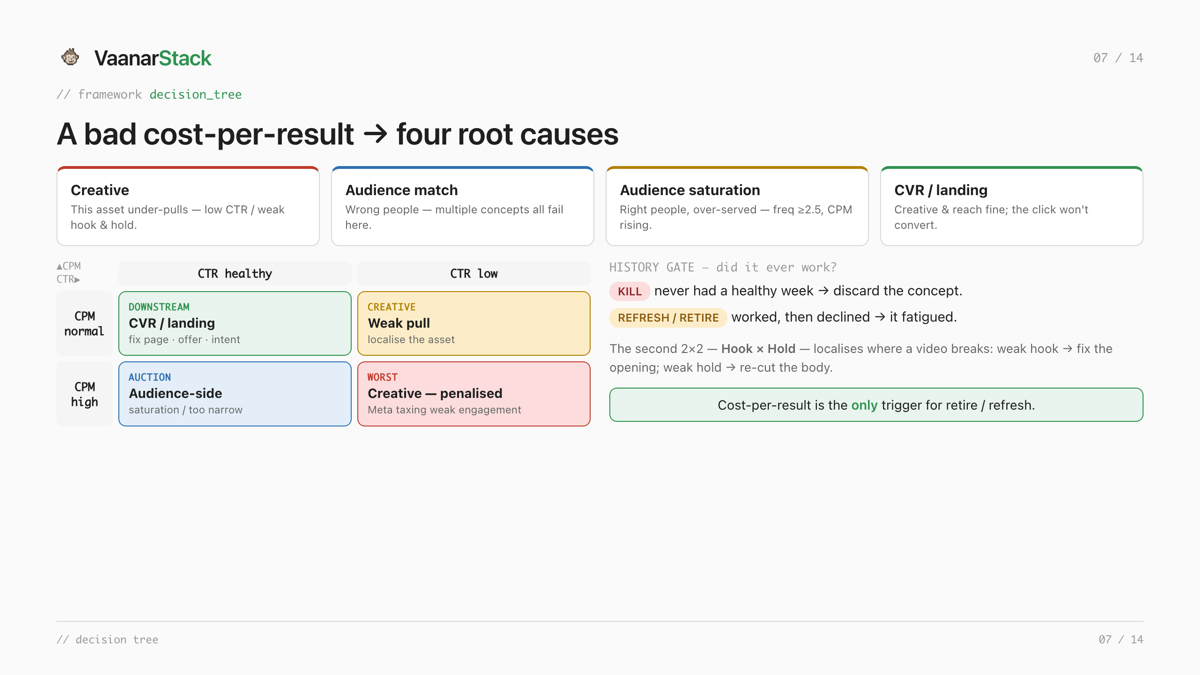1200x675 pixels.
Task: Click the slide title about four root causes
Action: [337, 134]
